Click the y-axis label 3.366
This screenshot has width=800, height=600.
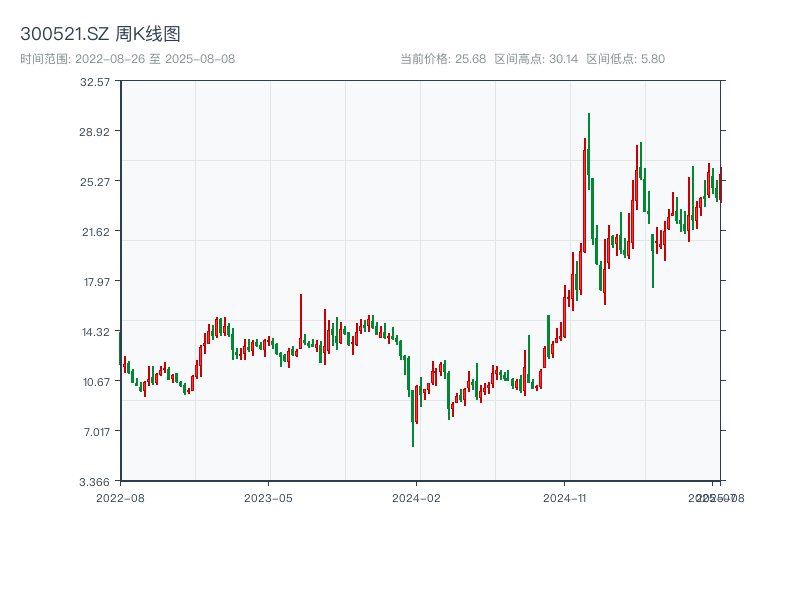tap(95, 482)
